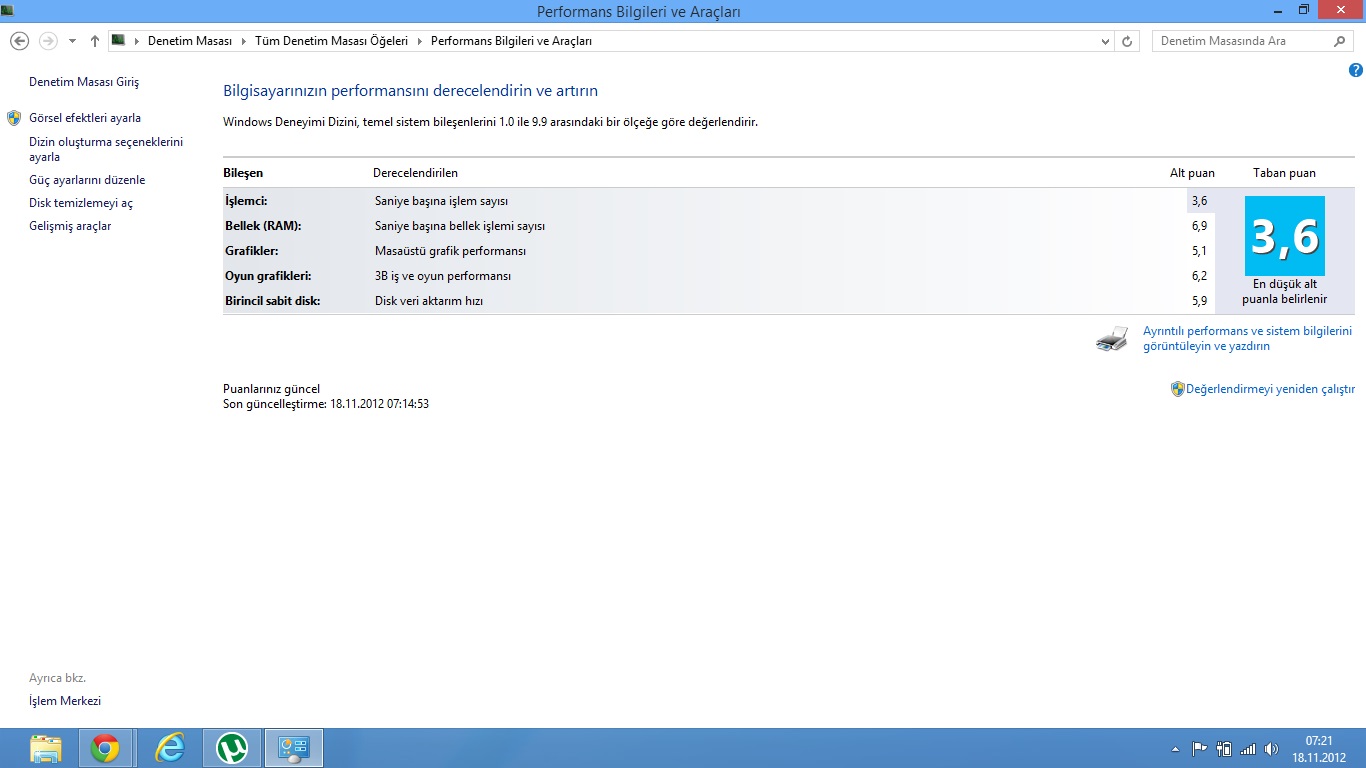The width and height of the screenshot is (1366, 768).
Task: Click the window system icon in title bar
Action: [8, 9]
